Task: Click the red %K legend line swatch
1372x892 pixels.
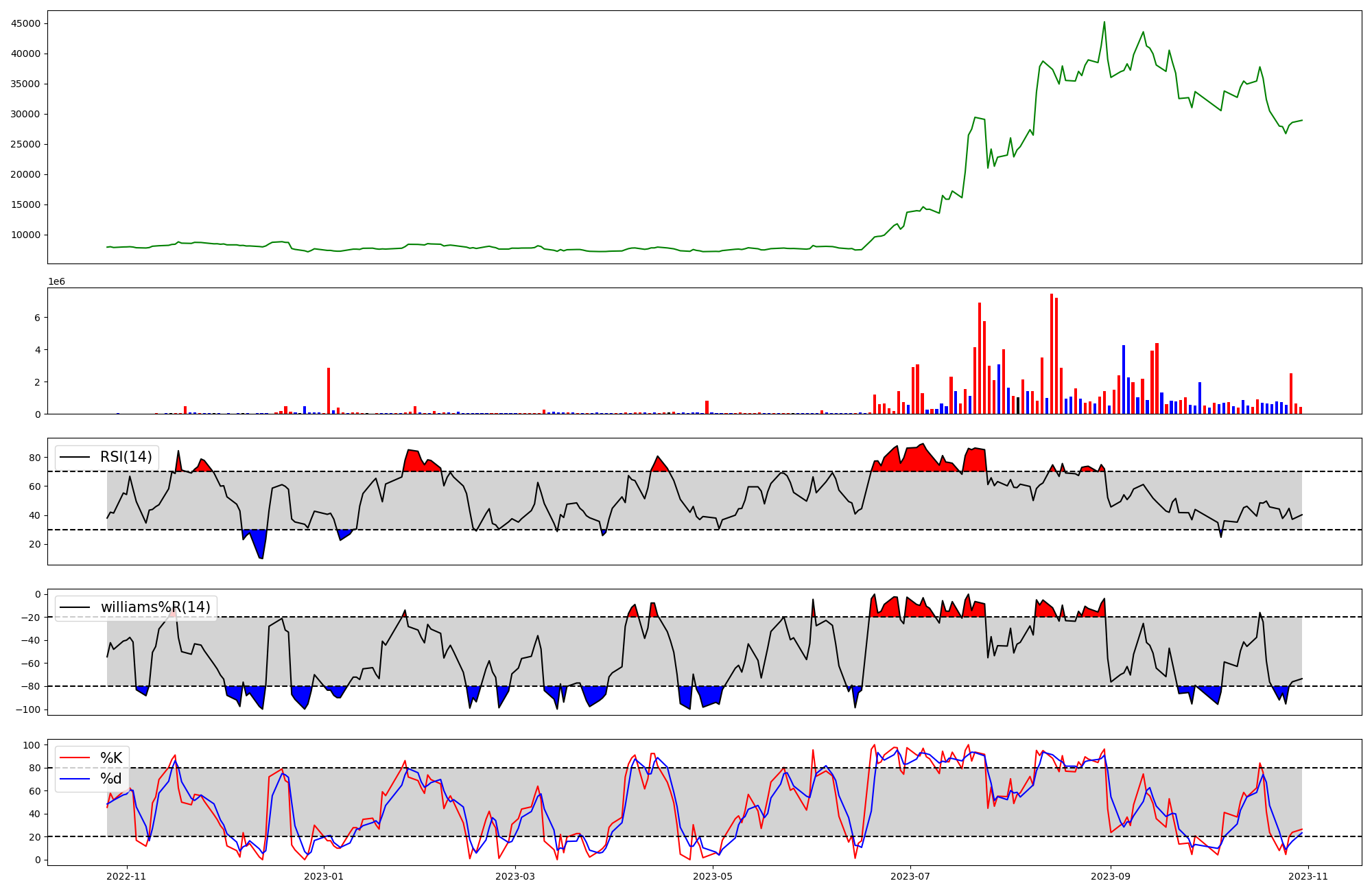Action: click(x=75, y=758)
